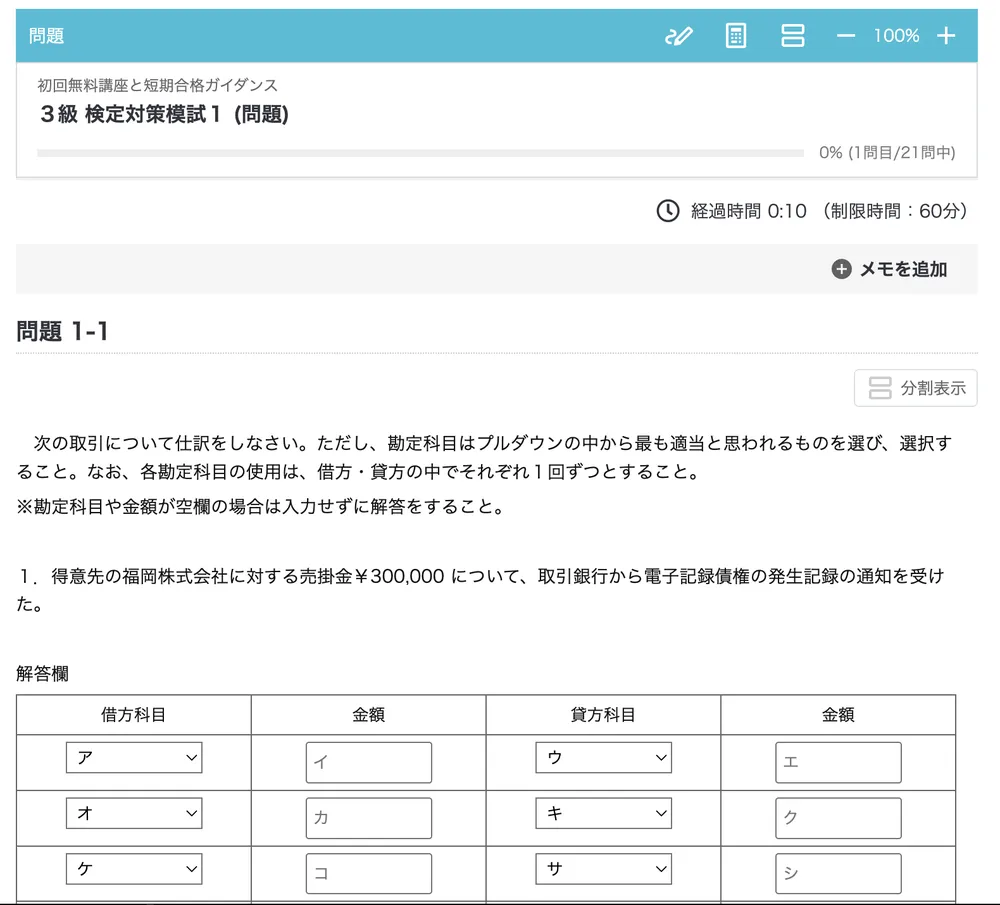Add a memo with メモを追加
This screenshot has height=905, width=1000.
point(890,269)
